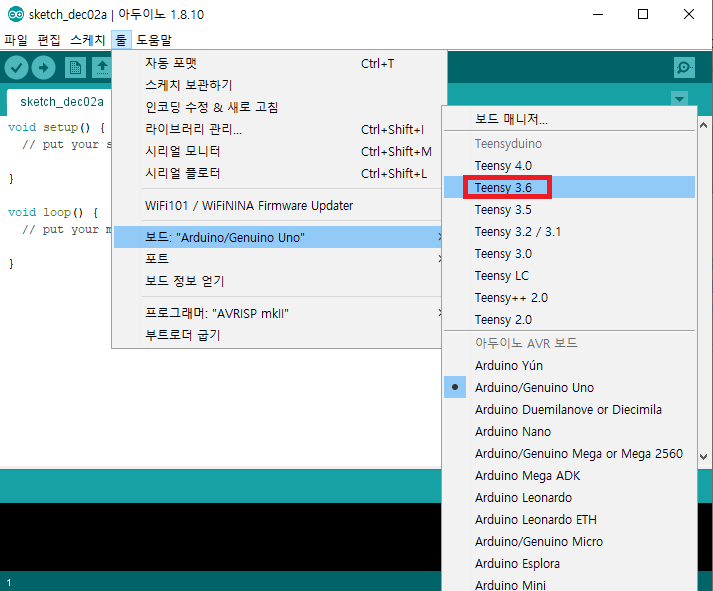This screenshot has height=591, width=713.
Task: Expand the 보드: "Arduino/Genuino Uno" submenu
Action: click(x=277, y=237)
